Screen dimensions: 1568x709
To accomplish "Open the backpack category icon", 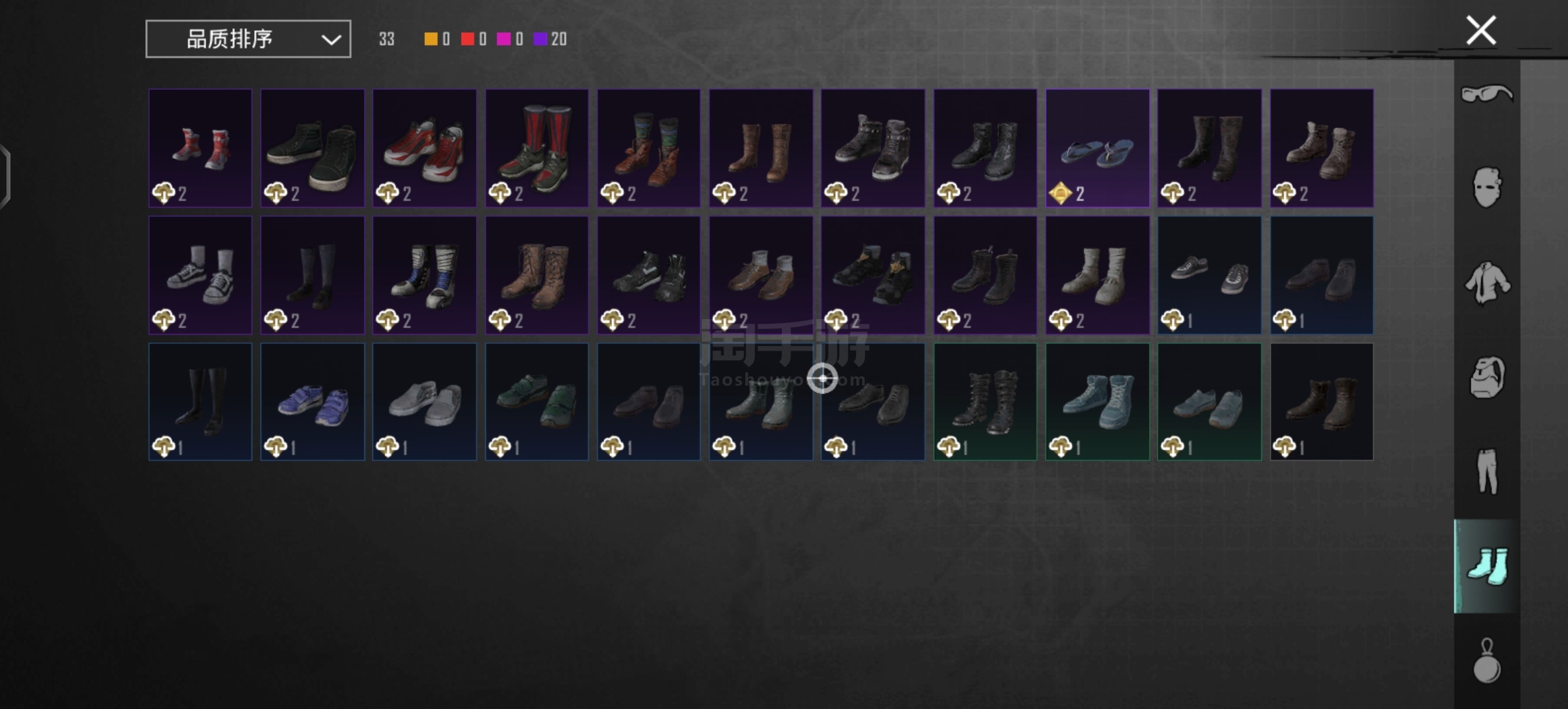I will coord(1487,377).
